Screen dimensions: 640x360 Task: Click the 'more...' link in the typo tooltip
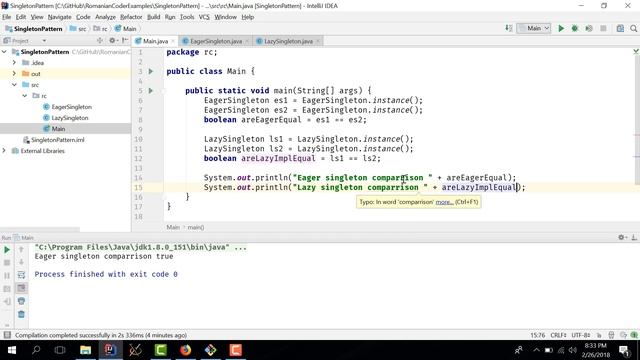(444, 202)
